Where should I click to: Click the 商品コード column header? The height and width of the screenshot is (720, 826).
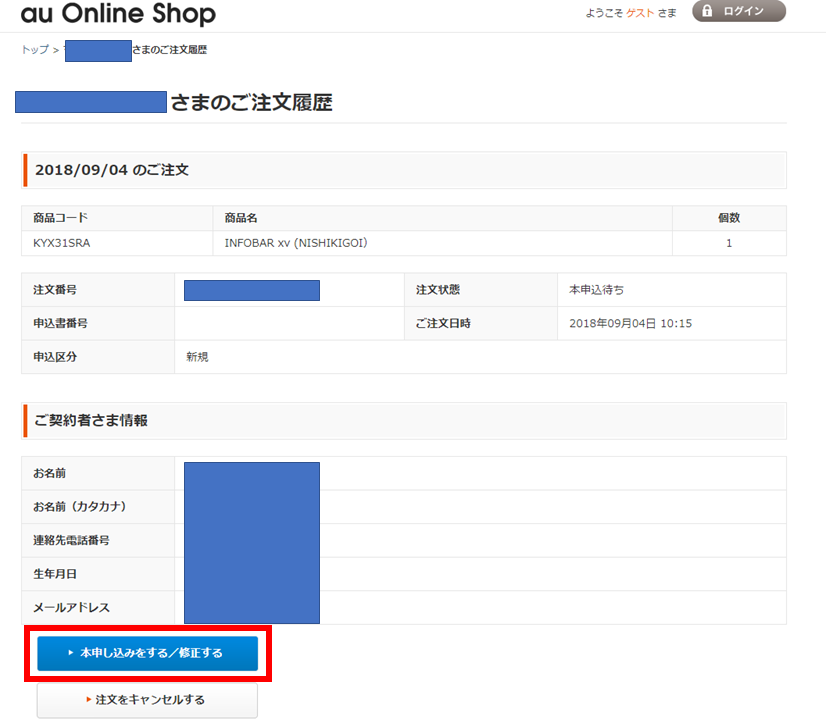[61, 218]
